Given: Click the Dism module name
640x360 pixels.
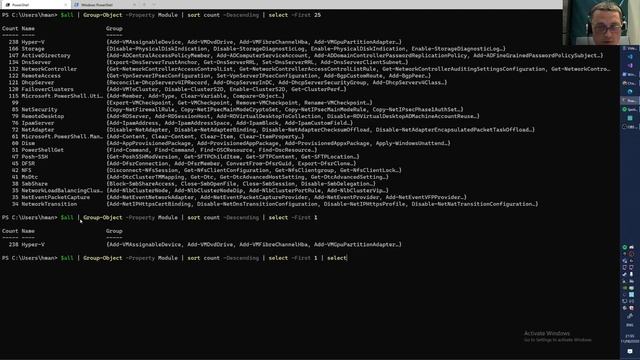Looking at the screenshot, I should point(28,143).
